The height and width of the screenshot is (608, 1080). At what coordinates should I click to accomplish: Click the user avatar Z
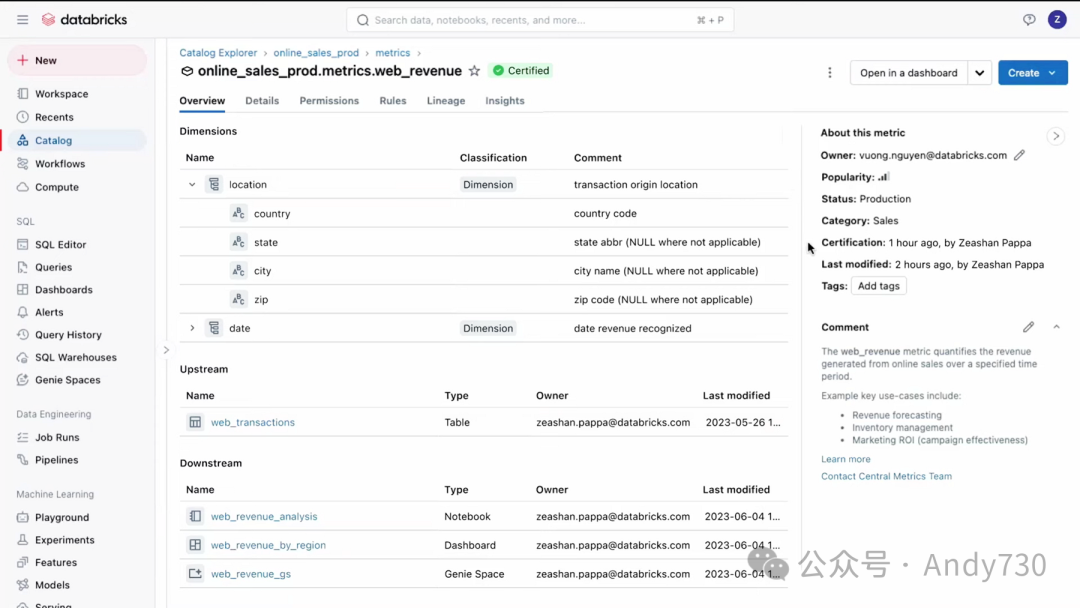pos(1057,20)
